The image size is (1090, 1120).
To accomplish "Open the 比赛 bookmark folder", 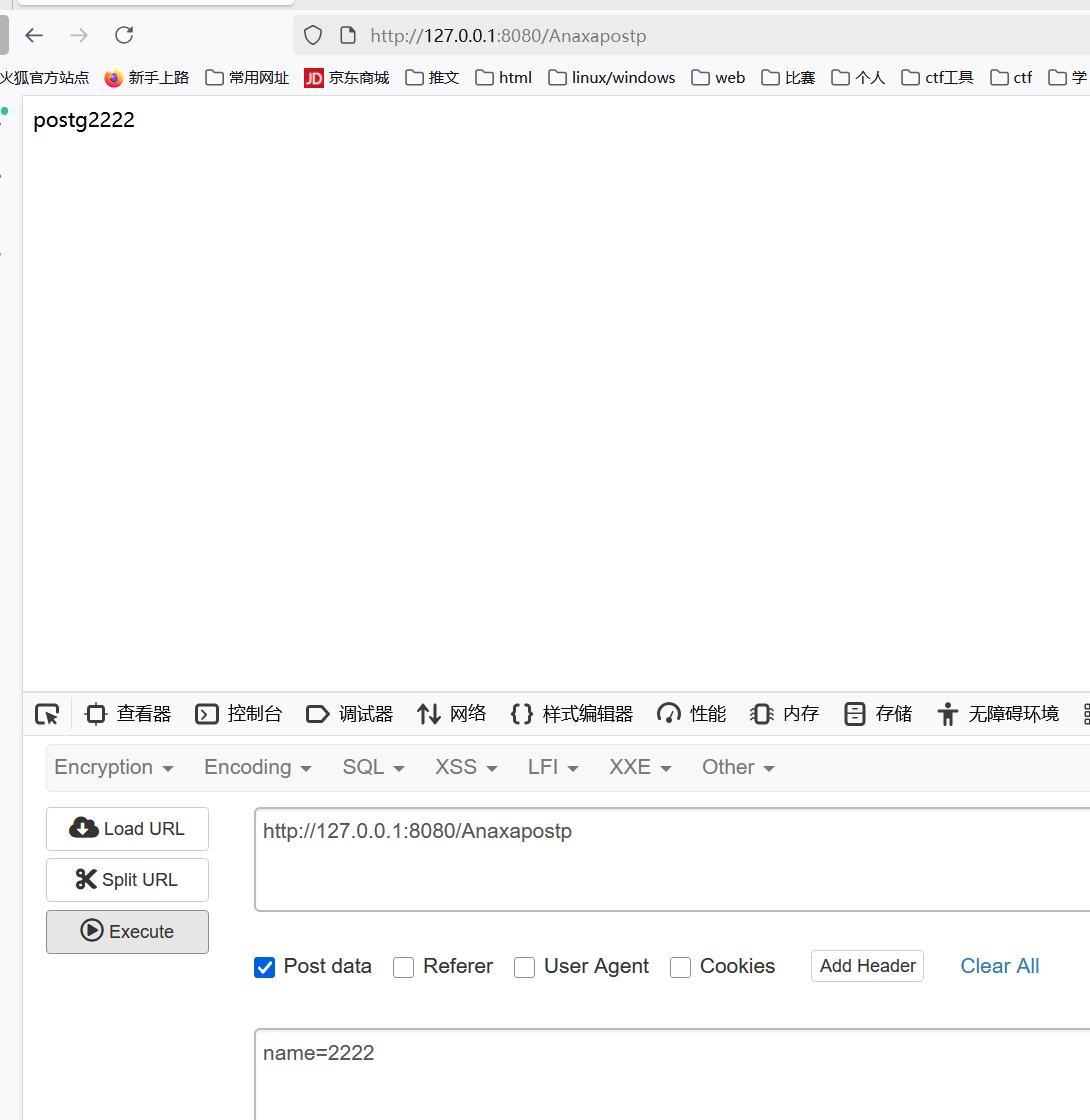I will click(788, 77).
